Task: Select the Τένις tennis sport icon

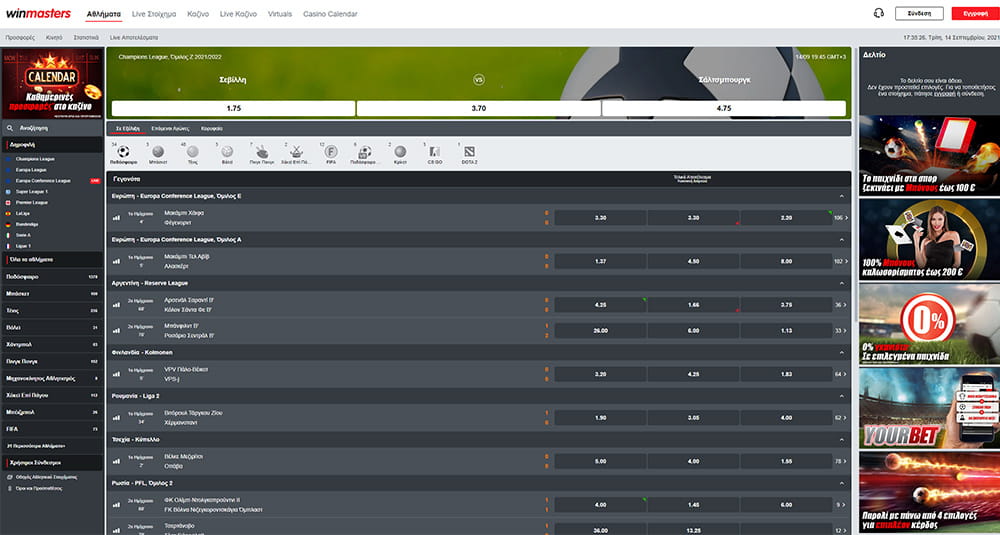Action: pyautogui.click(x=193, y=152)
